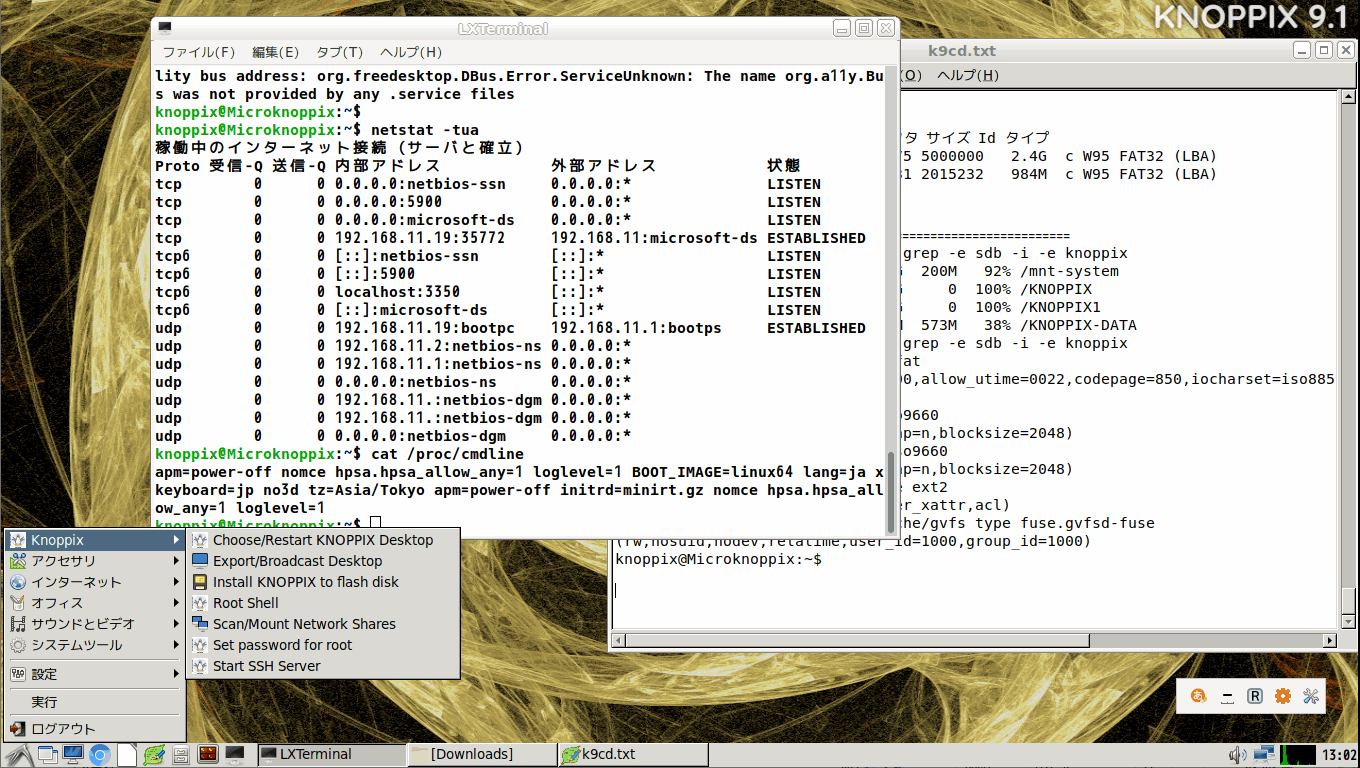Open the network connection tray icon
Viewport: 1360px width, 768px height.
coord(1264,755)
